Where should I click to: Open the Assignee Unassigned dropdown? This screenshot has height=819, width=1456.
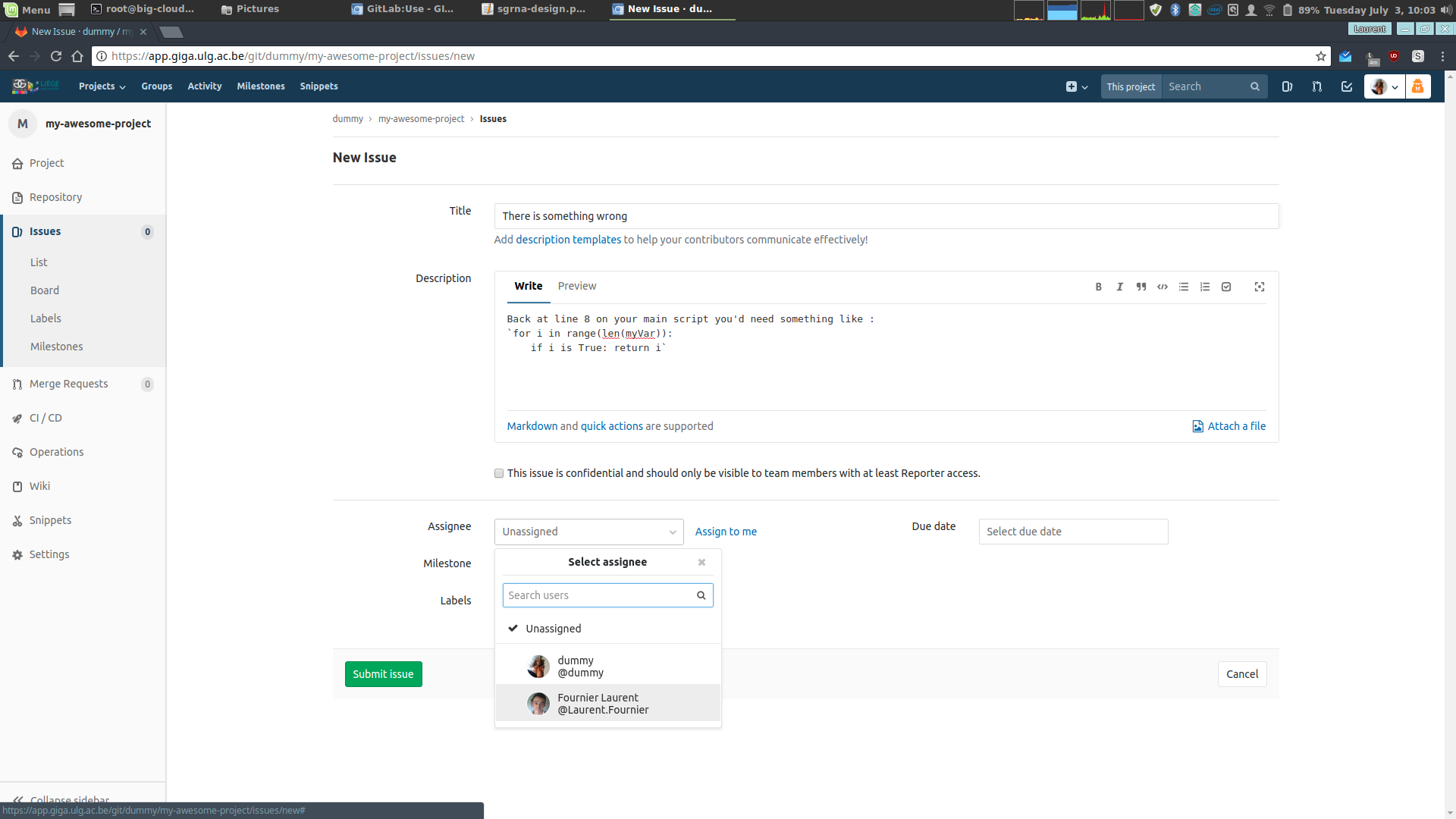[589, 532]
